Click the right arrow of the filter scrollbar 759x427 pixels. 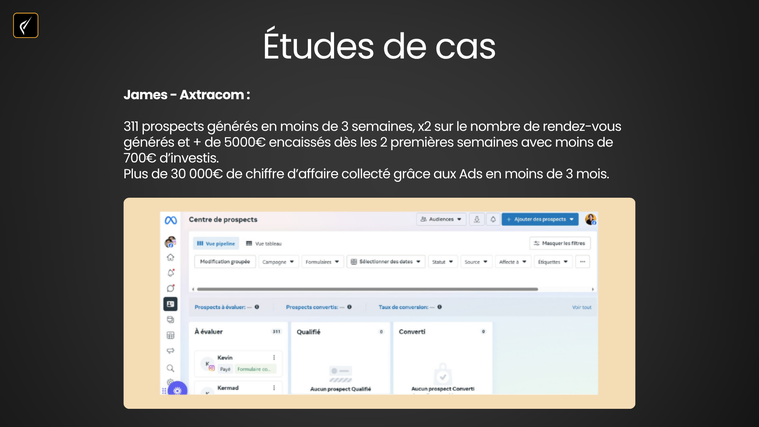click(x=593, y=289)
